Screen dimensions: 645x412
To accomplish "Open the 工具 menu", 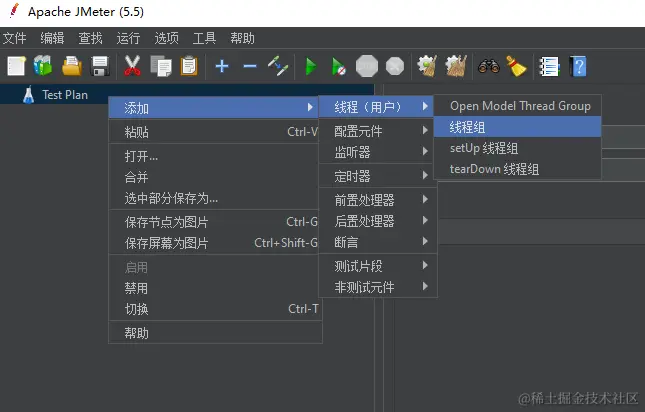I will pos(204,38).
